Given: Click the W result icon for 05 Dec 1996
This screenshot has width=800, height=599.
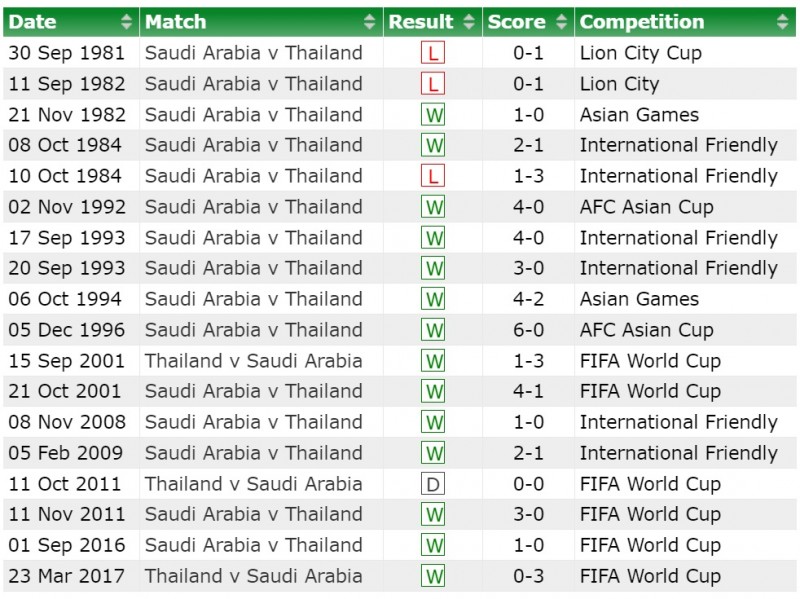Looking at the screenshot, I should (433, 330).
